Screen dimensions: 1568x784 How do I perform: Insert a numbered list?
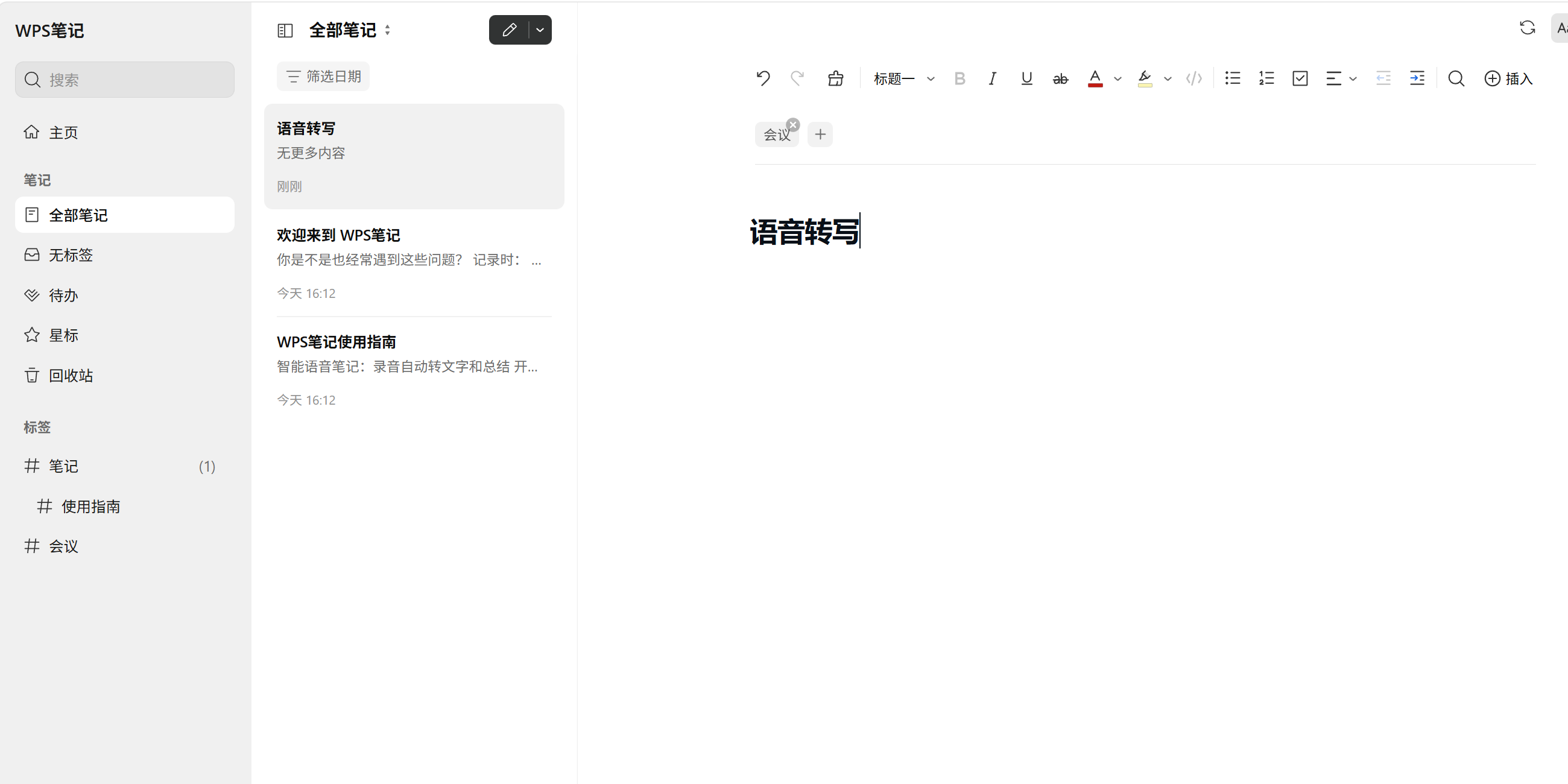click(1266, 78)
